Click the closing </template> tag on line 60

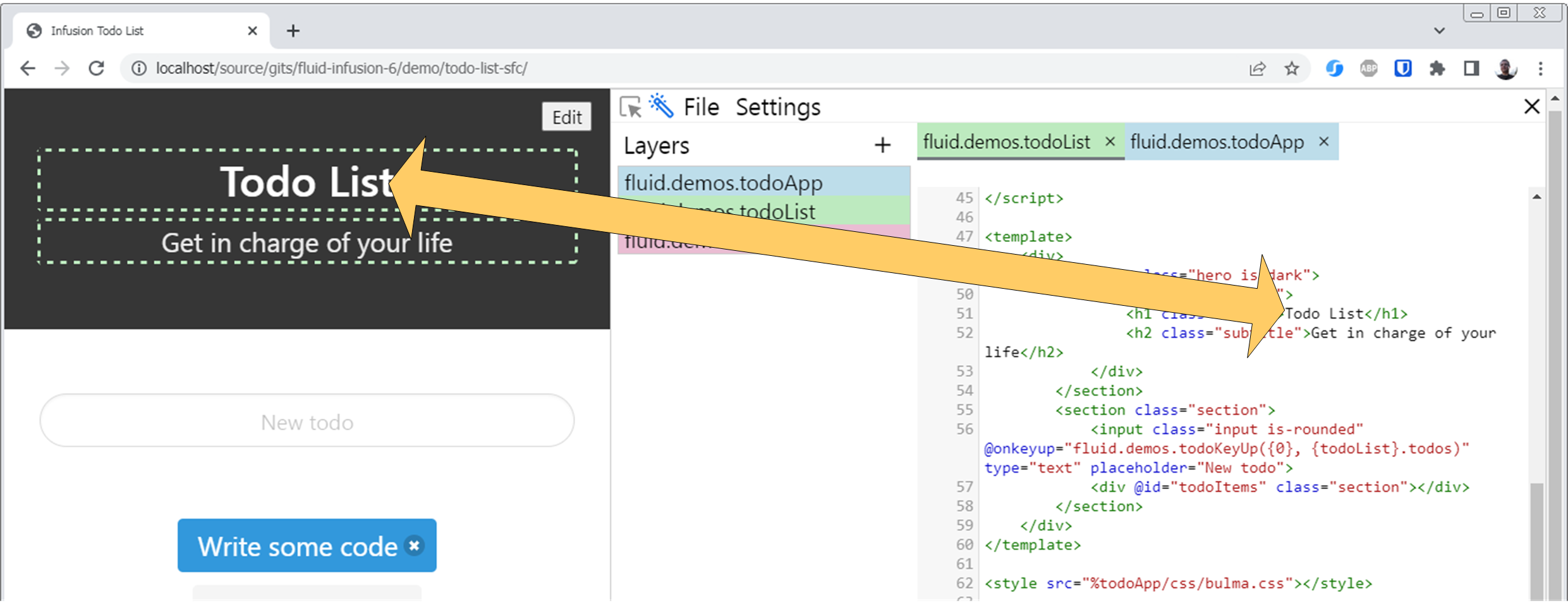coord(1033,544)
